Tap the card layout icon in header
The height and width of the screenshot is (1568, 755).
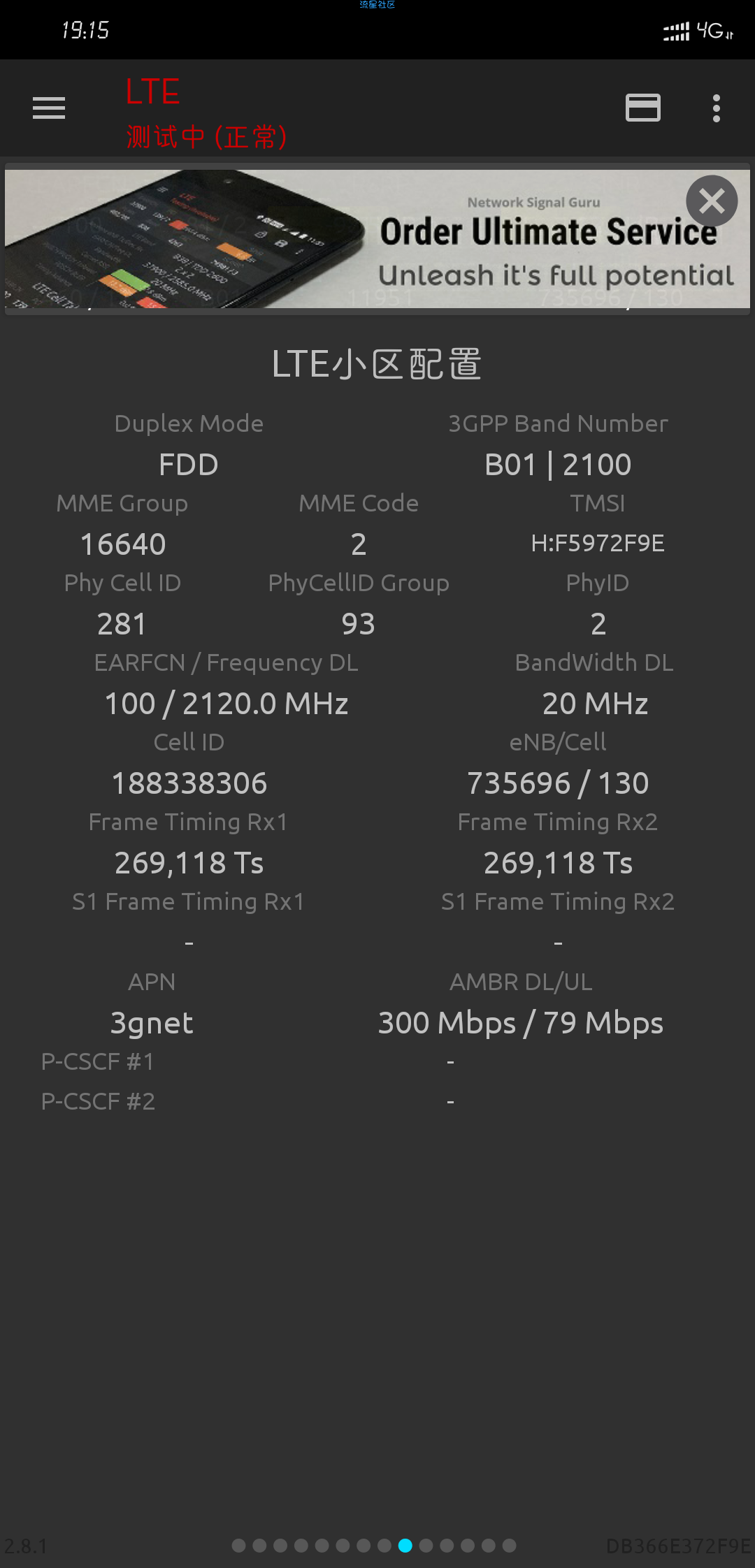pos(643,108)
